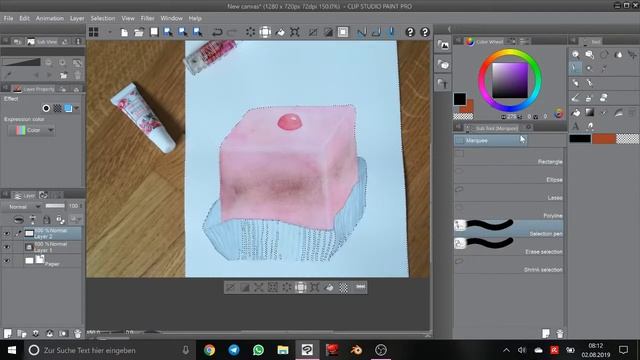Choose the Polyline sub tool
Image resolution: width=640 pixels, height=360 pixels.
pyautogui.click(x=509, y=211)
